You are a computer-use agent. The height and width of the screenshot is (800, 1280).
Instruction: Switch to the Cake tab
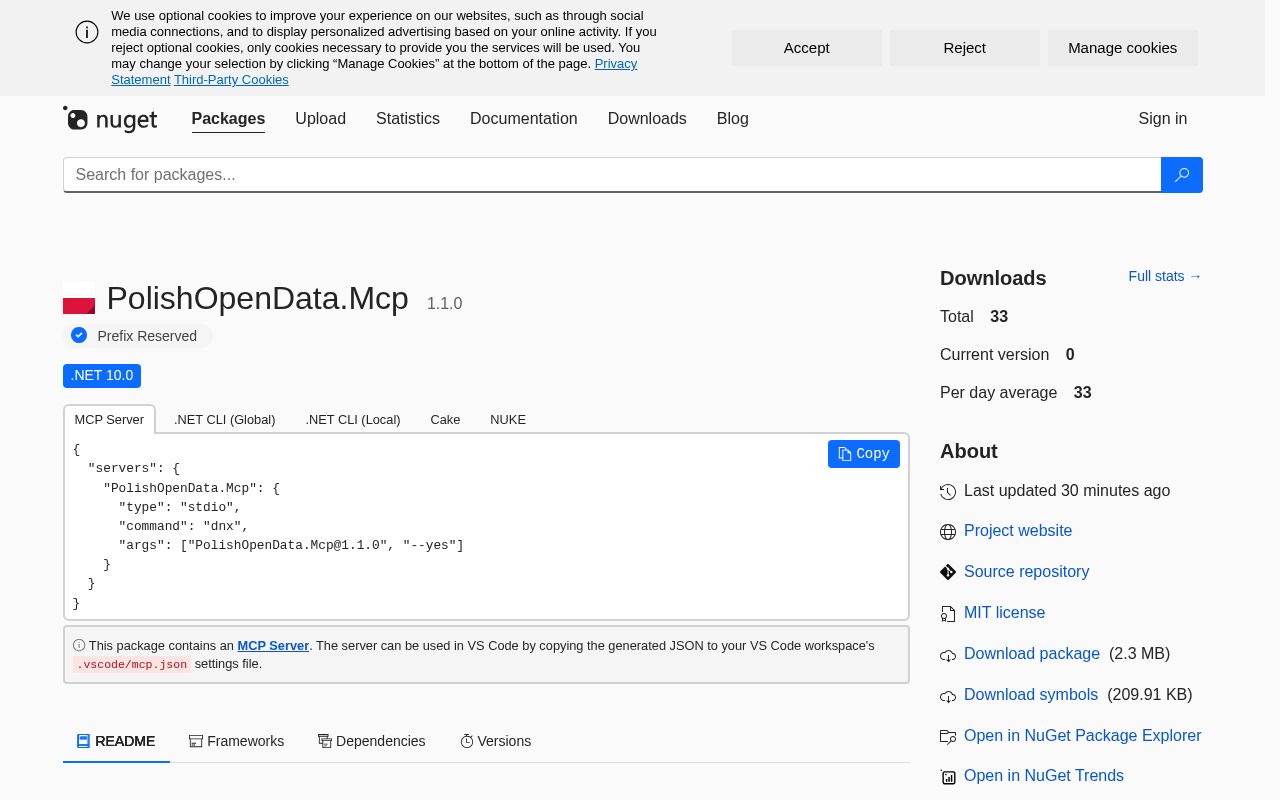446,420
